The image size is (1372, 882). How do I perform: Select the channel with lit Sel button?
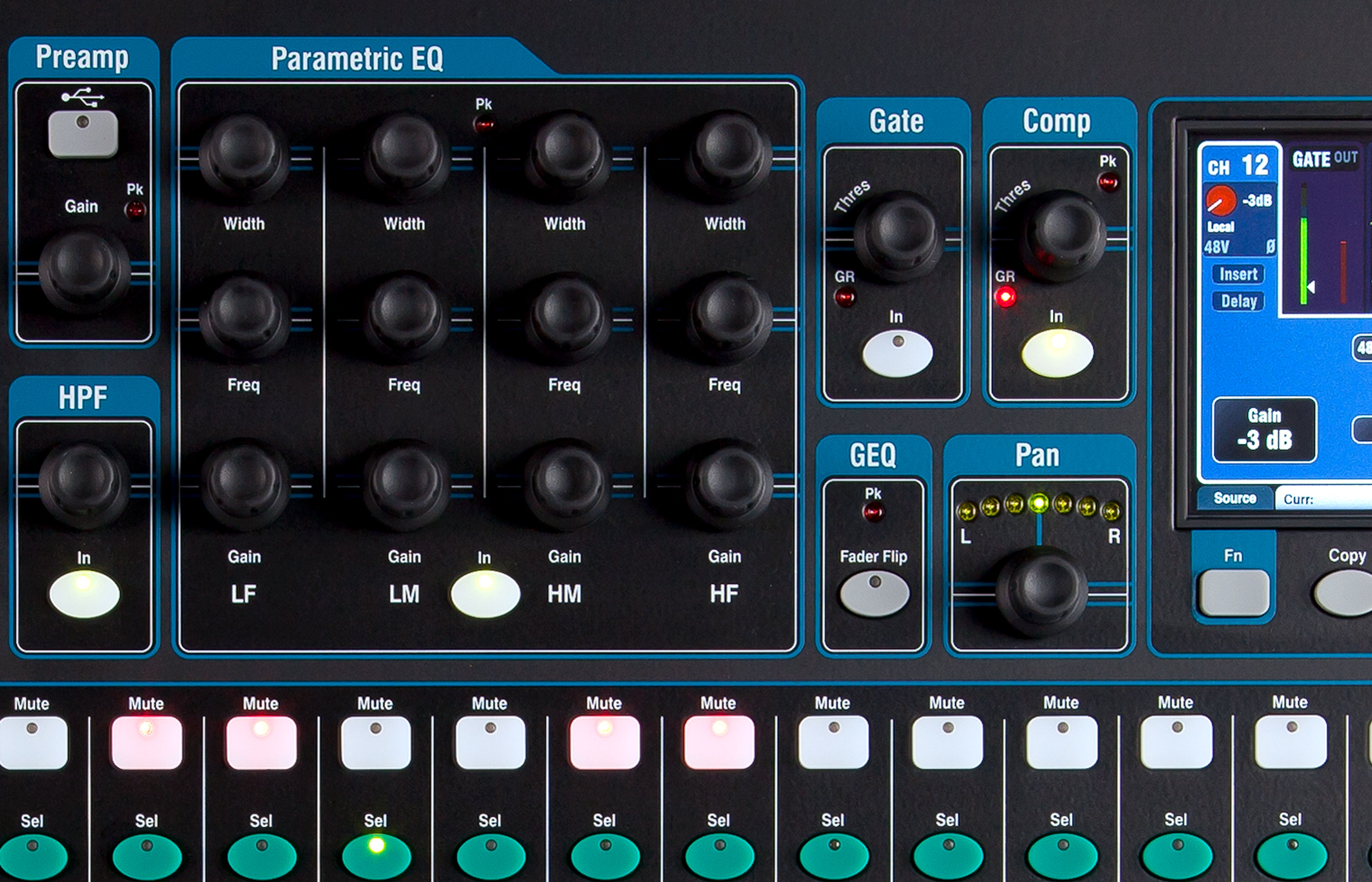(x=376, y=856)
